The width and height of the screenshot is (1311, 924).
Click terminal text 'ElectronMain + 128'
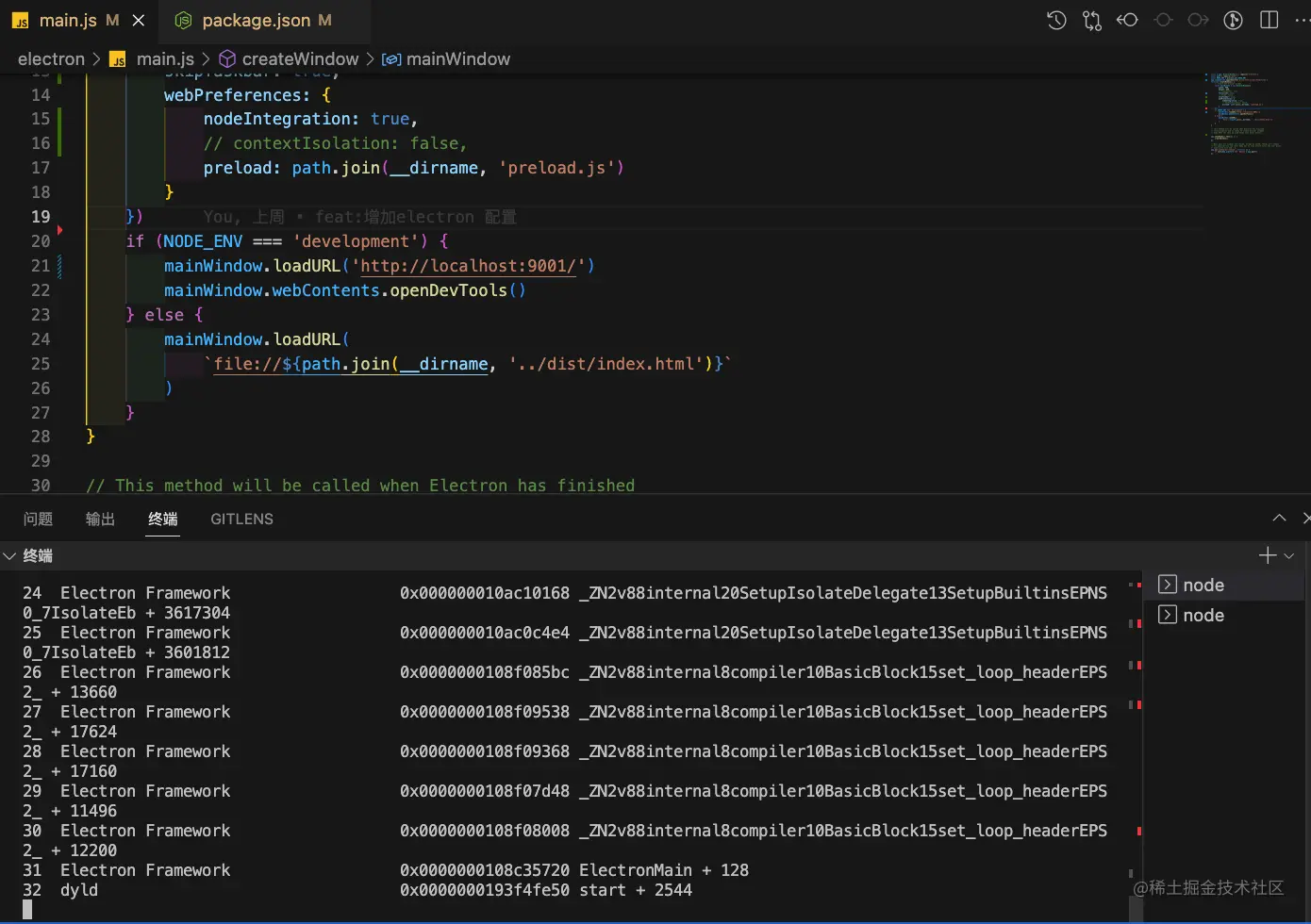pos(664,870)
